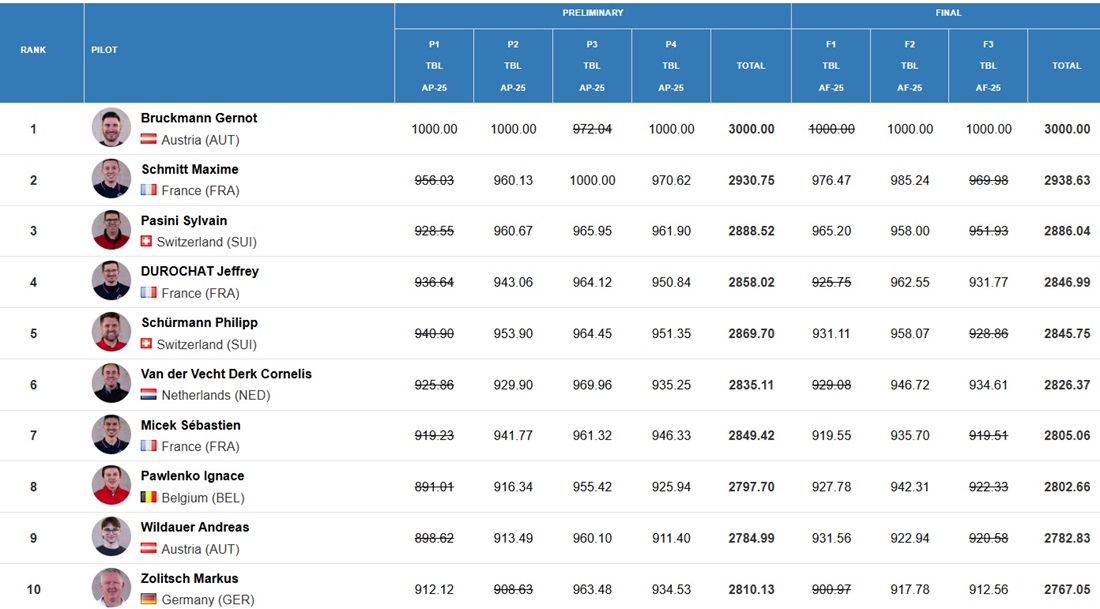
Task: Click the Austria flag beside Wildauer Andreas
Action: 148,549
